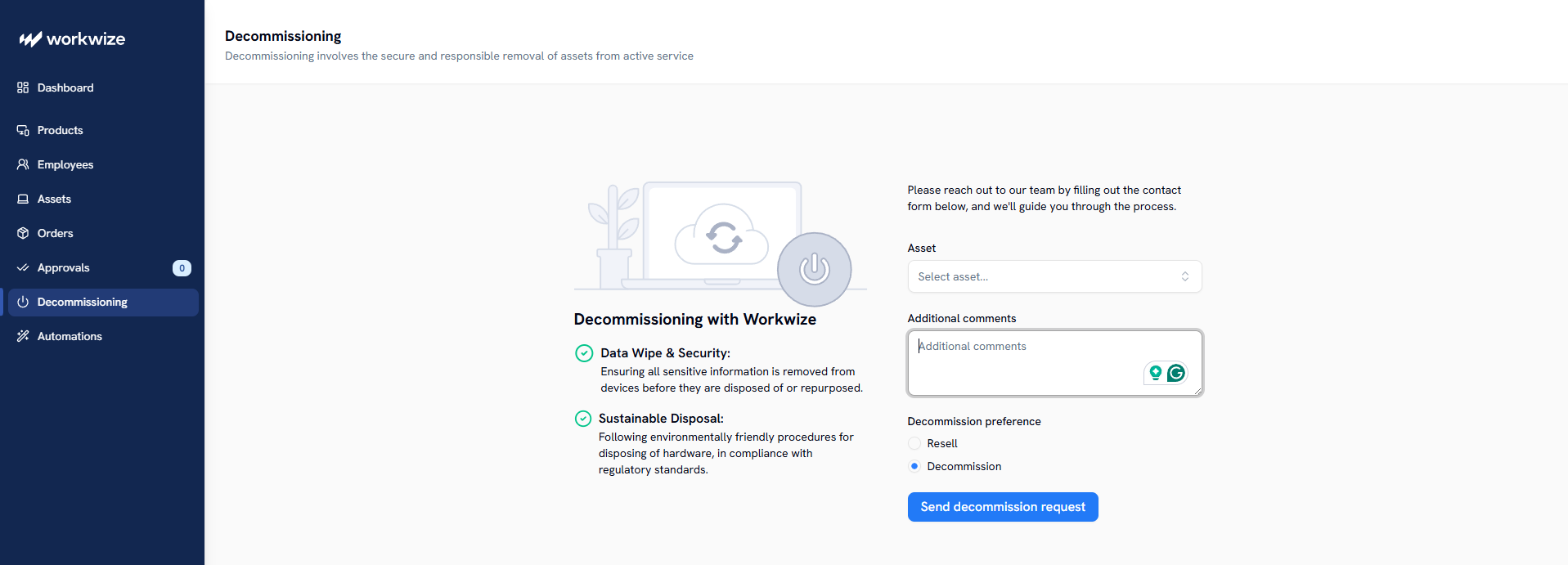Select the Resell radio option

914,443
